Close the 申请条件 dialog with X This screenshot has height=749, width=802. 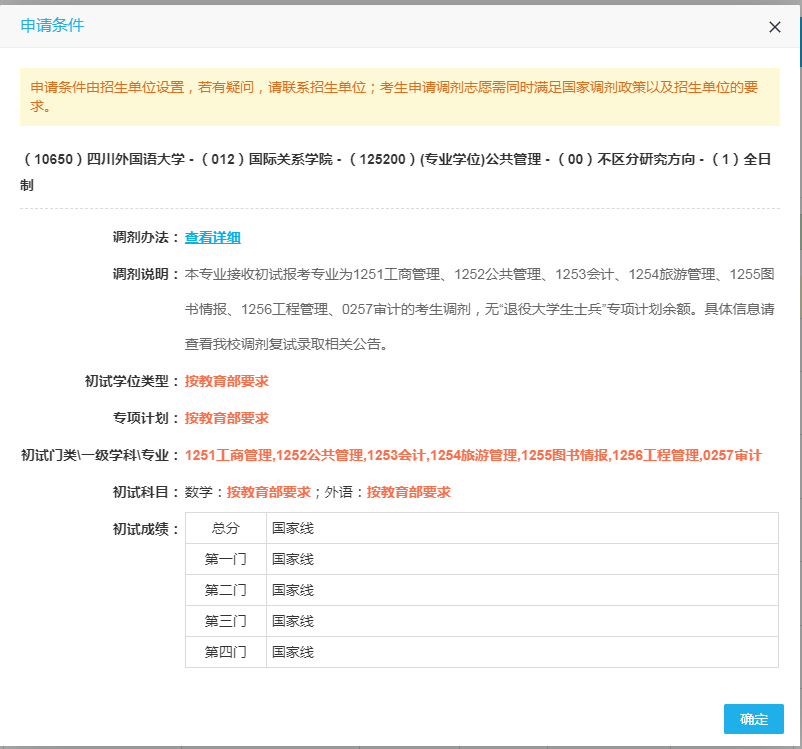pos(774,27)
